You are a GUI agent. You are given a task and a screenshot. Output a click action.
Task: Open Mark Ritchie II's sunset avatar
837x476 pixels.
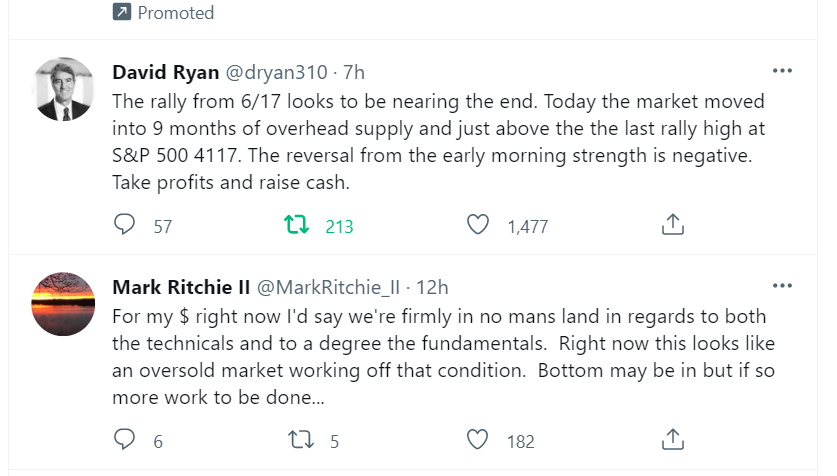(x=65, y=303)
